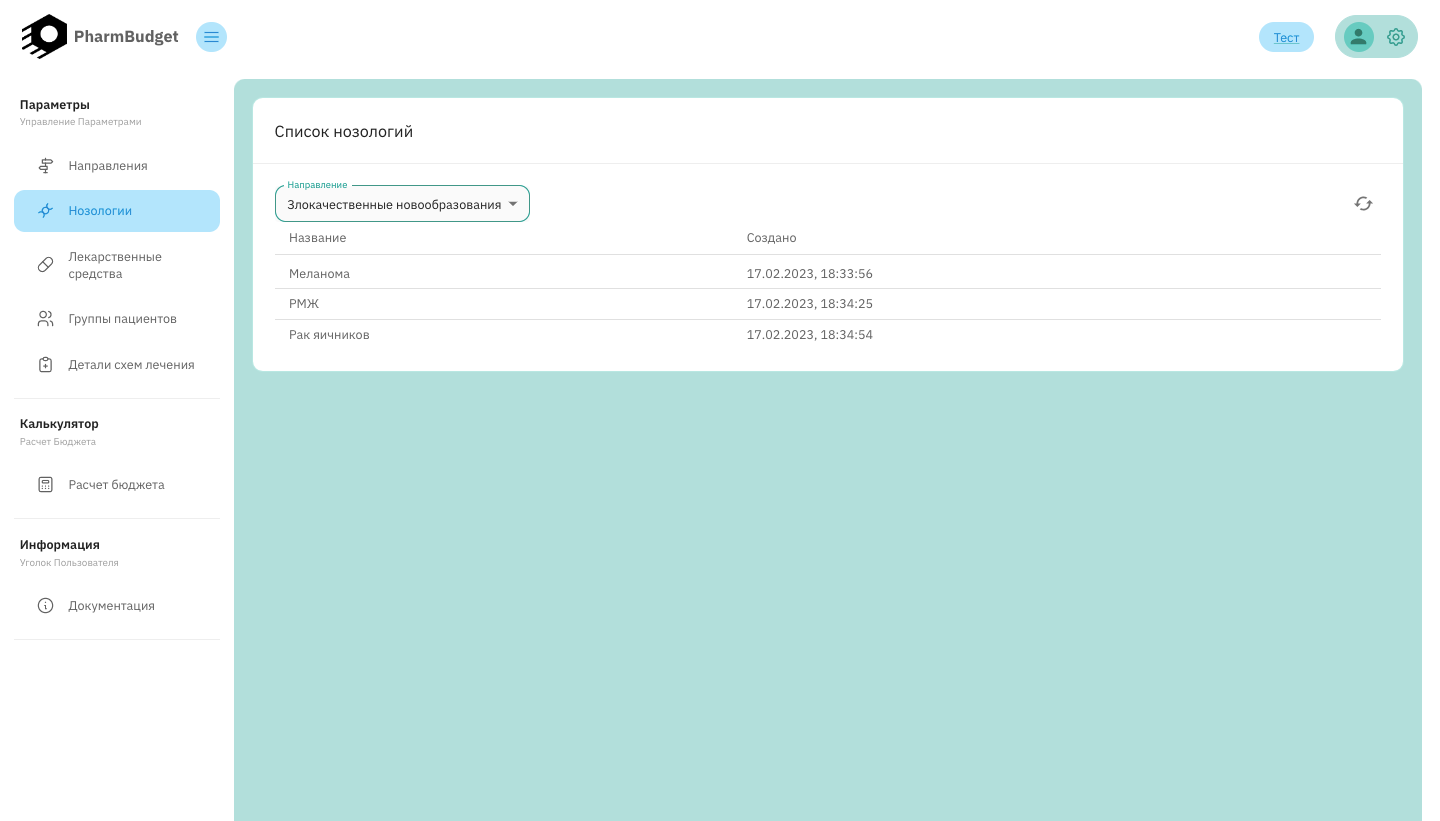Viewport: 1440px width, 821px height.
Task: Click the Информация section header
Action: click(60, 545)
